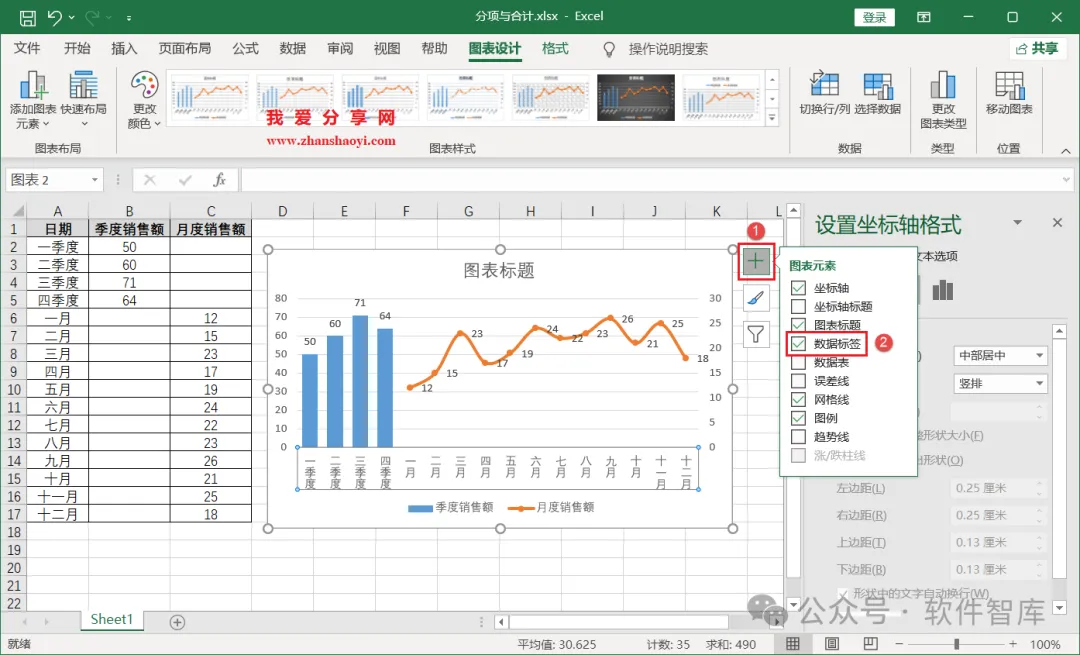Open Customize Quick Access Toolbar dropdown
Image resolution: width=1080 pixels, height=655 pixels.
click(129, 18)
